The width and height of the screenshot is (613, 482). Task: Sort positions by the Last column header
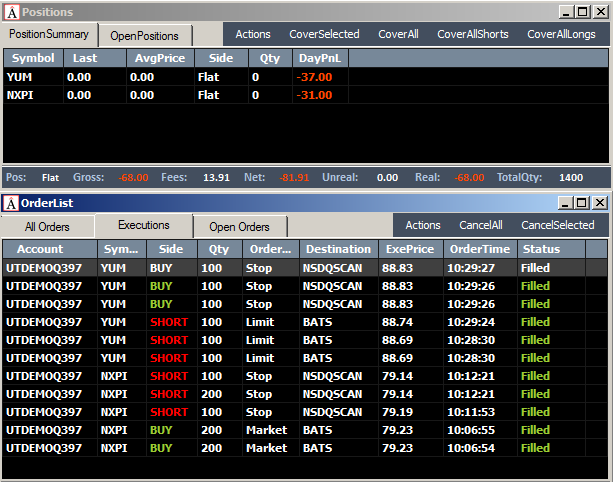pyautogui.click(x=95, y=58)
